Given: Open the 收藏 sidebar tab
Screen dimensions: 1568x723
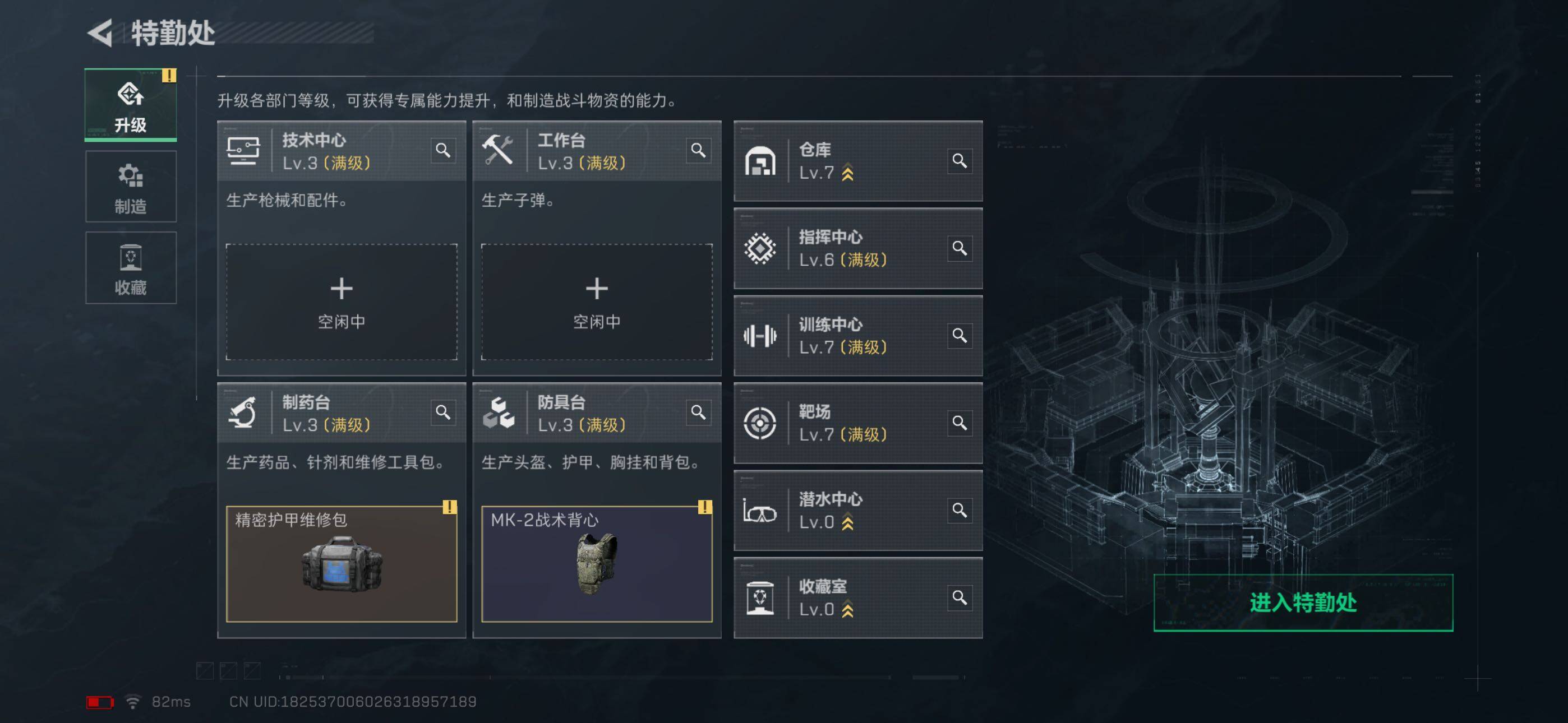Looking at the screenshot, I should (131, 268).
